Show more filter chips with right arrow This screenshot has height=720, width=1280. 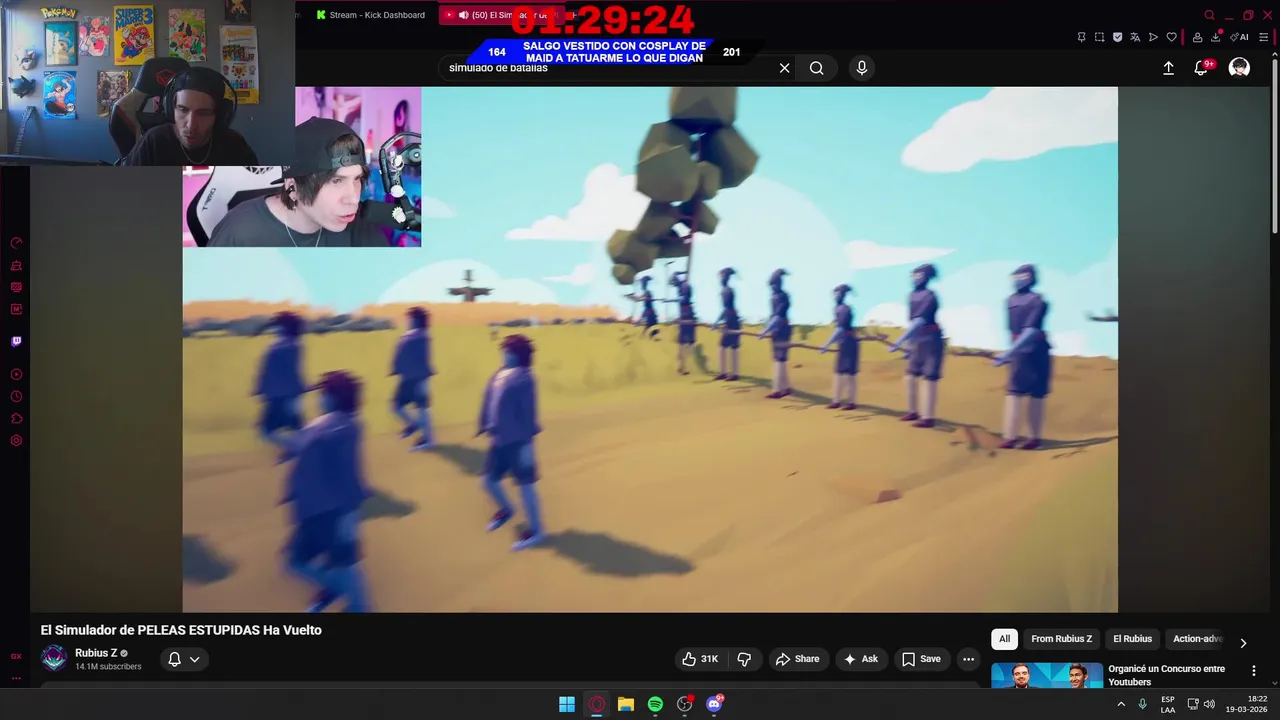click(x=1243, y=643)
